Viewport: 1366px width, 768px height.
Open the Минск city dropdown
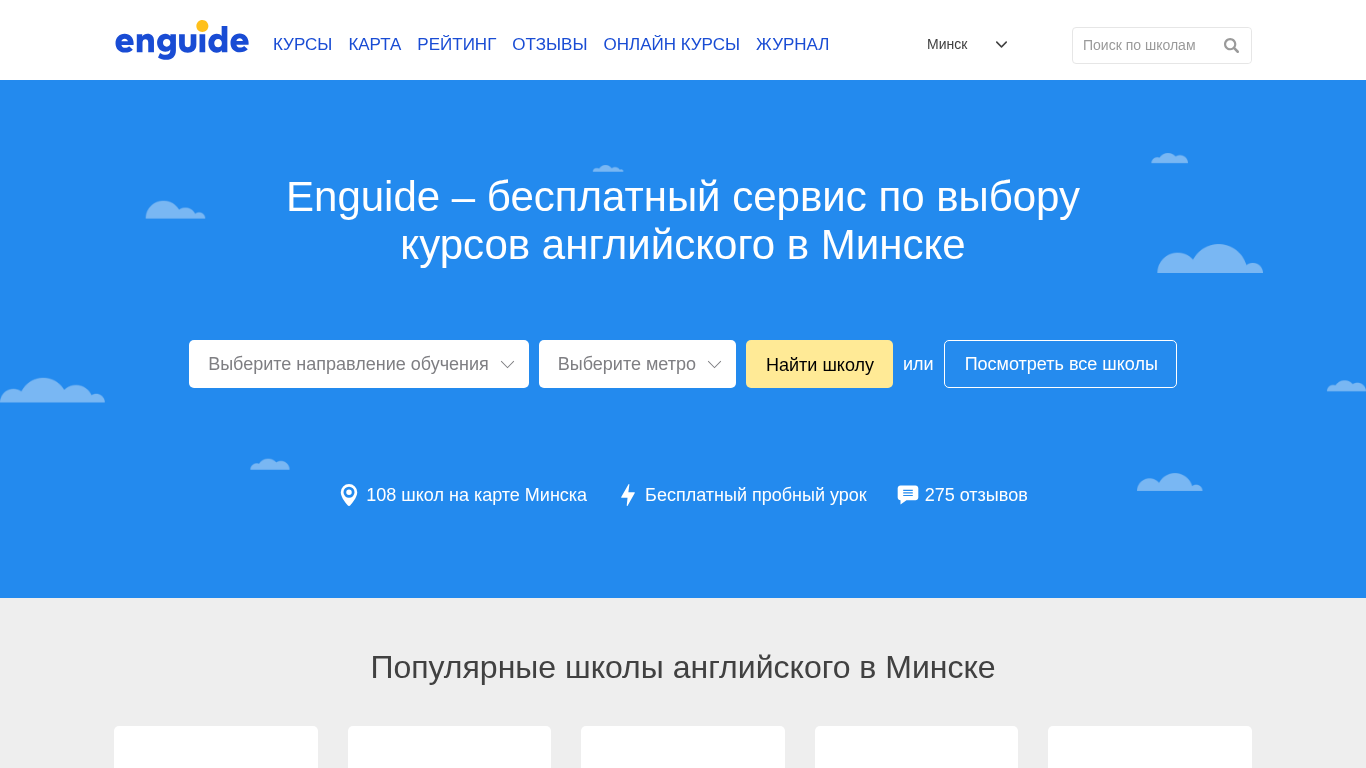(947, 44)
